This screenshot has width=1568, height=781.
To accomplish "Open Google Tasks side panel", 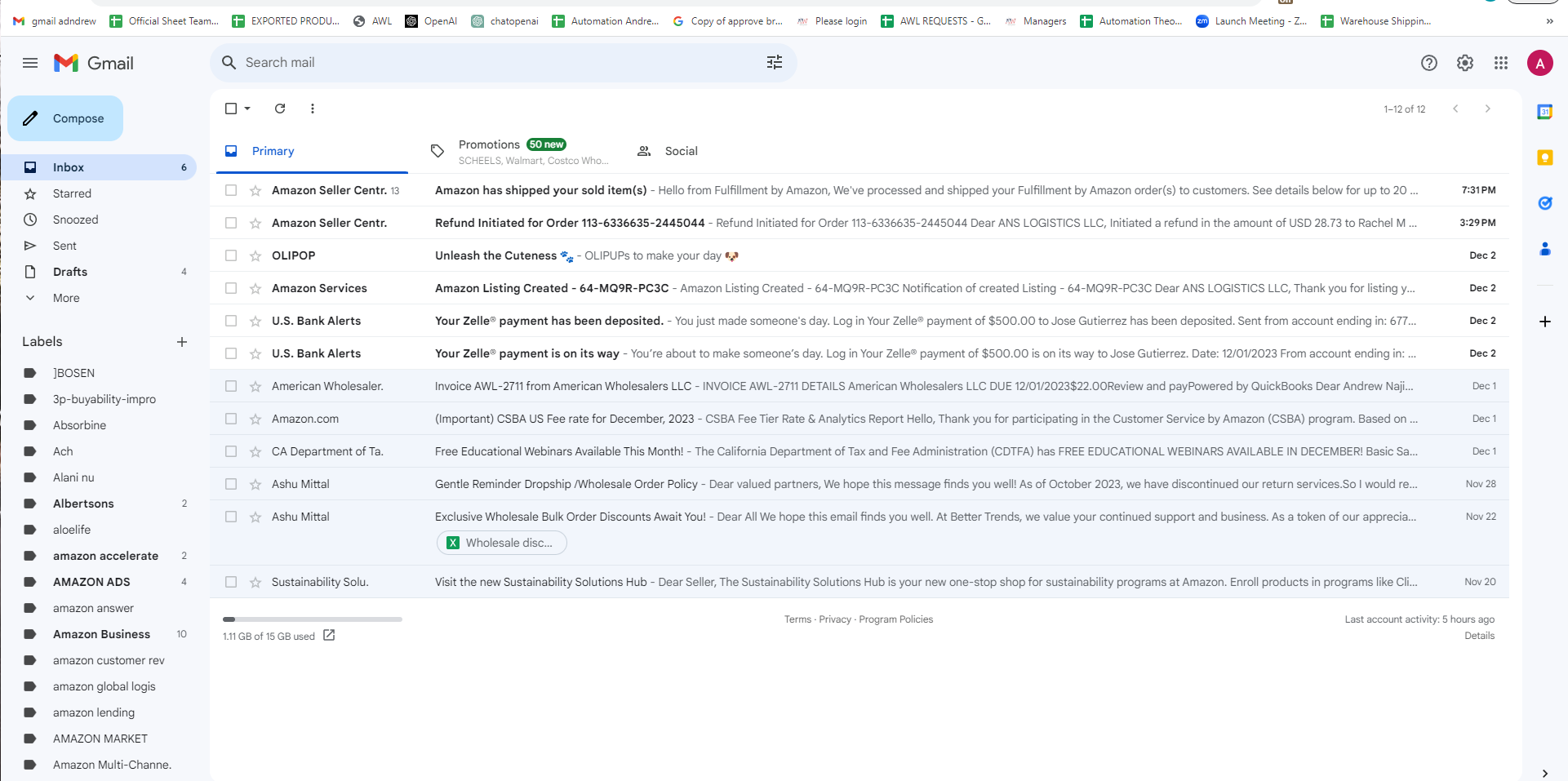I will 1545,203.
